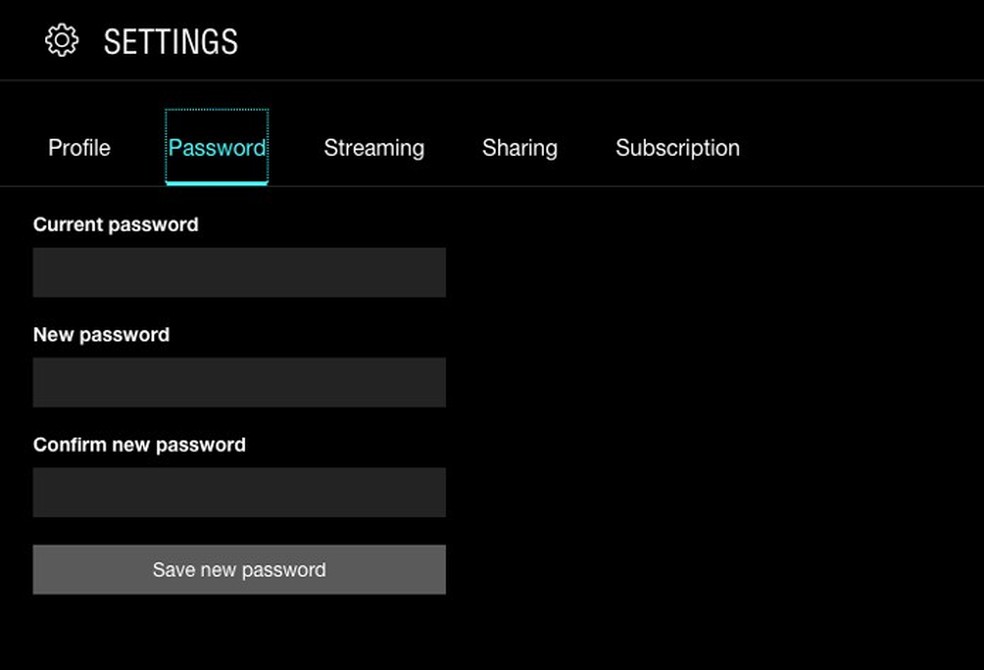This screenshot has height=670, width=984.
Task: Click into the New password field
Action: tap(239, 383)
